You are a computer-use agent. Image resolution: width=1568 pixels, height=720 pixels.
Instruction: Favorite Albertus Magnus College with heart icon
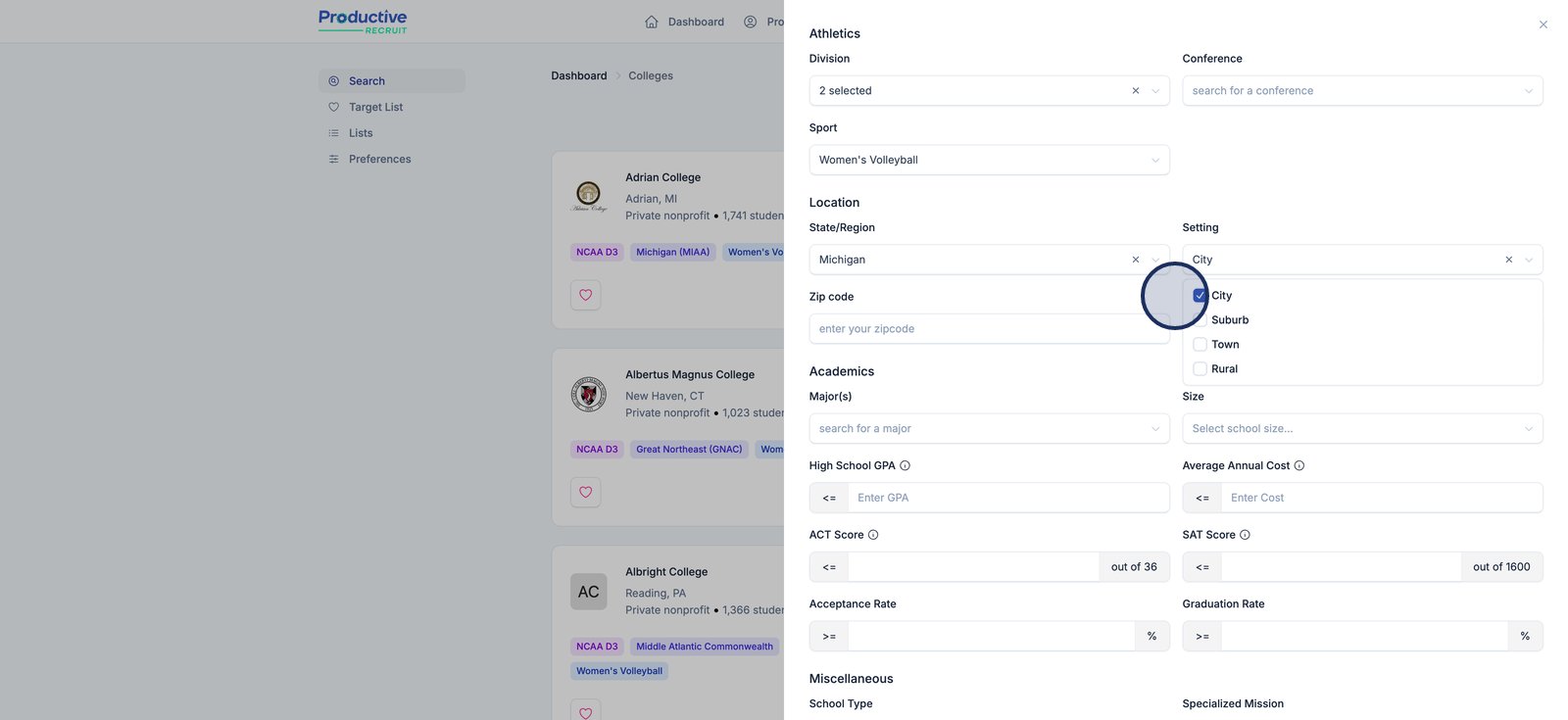(585, 492)
